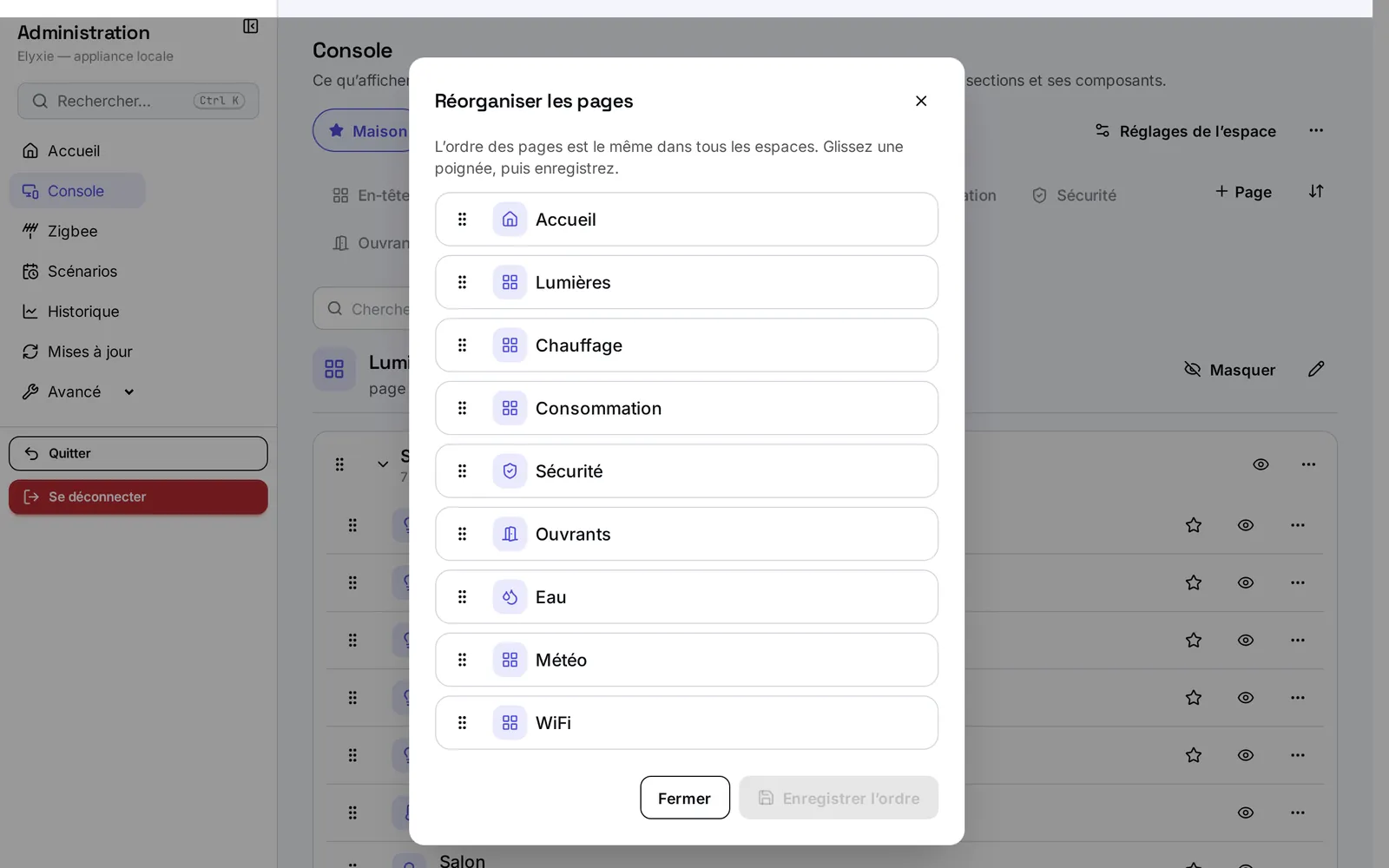This screenshot has height=868, width=1389.
Task: Click the drag handle for Sécurité page
Action: click(462, 471)
